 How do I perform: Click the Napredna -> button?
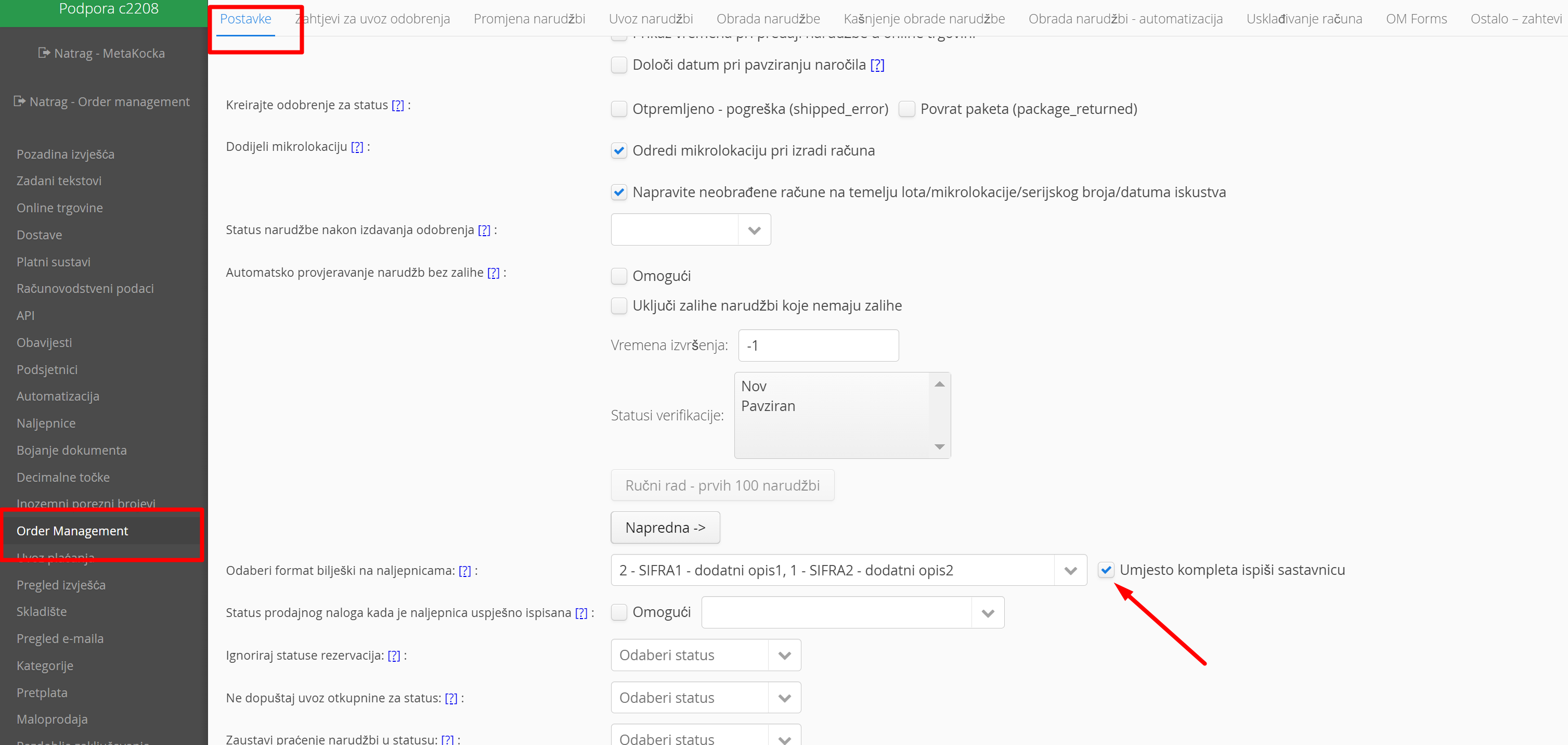665,528
